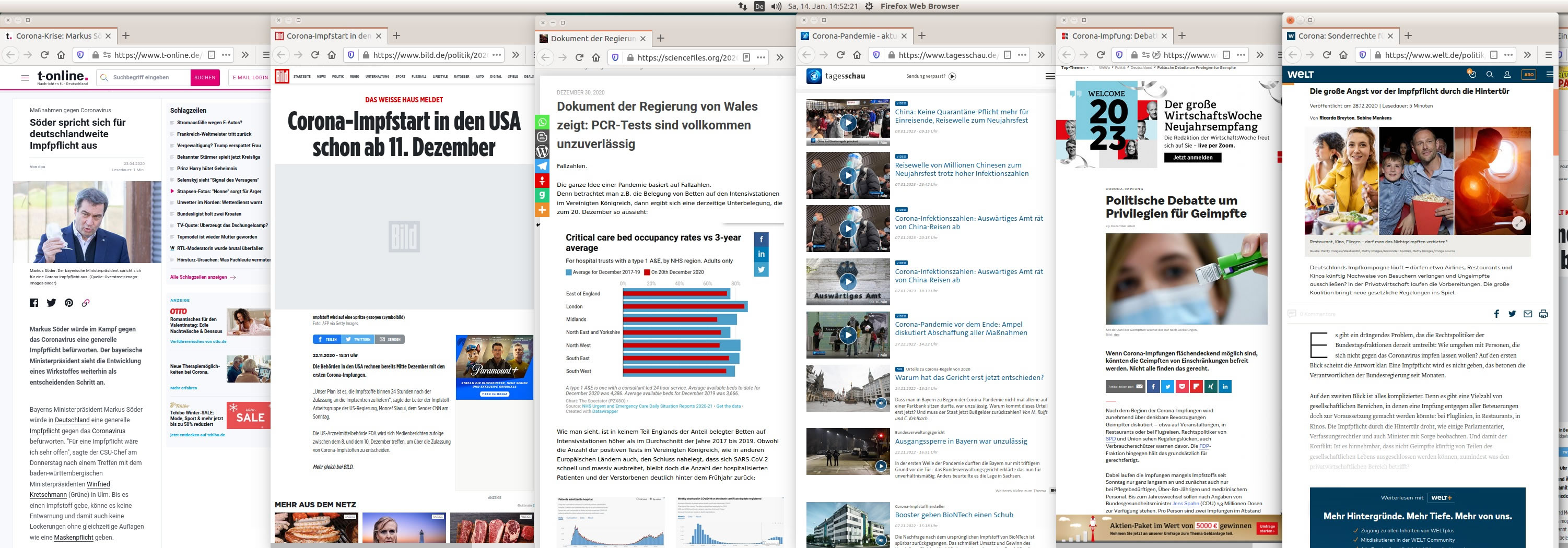Select the 'Corona-Krise: Markus Sö' tab

click(58, 36)
